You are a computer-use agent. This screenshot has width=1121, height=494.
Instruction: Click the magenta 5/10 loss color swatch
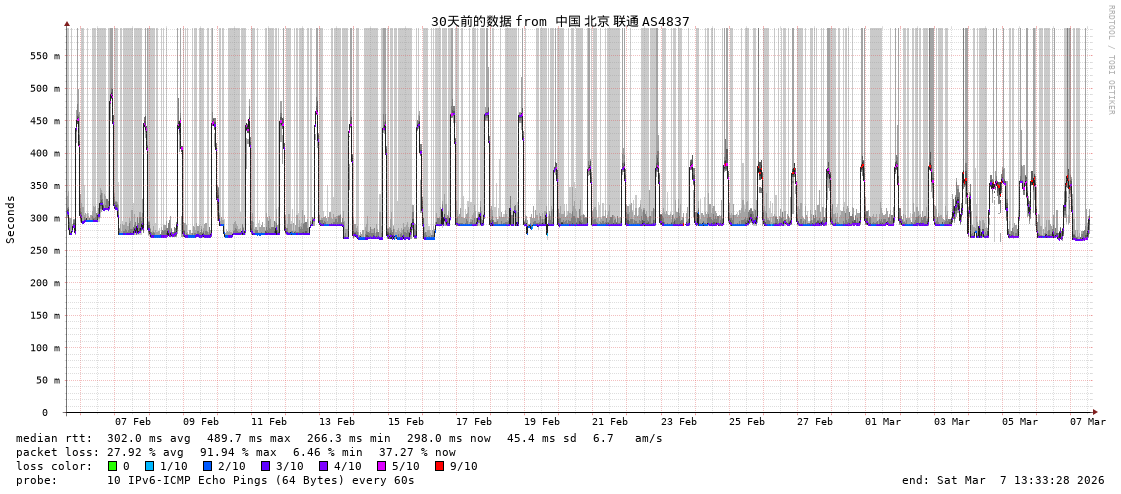pos(381,466)
